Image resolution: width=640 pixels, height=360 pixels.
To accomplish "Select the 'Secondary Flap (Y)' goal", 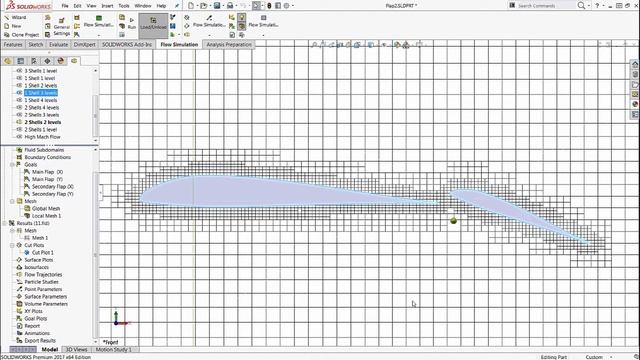I will pos(53,194).
